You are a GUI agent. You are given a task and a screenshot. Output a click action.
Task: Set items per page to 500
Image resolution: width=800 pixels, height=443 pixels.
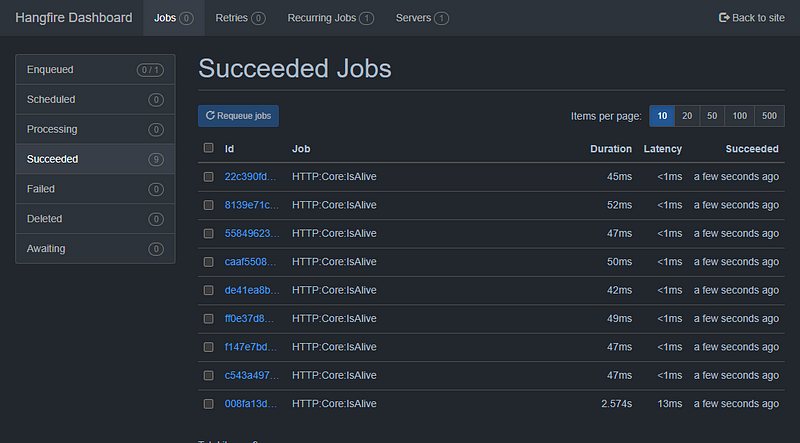pos(769,116)
